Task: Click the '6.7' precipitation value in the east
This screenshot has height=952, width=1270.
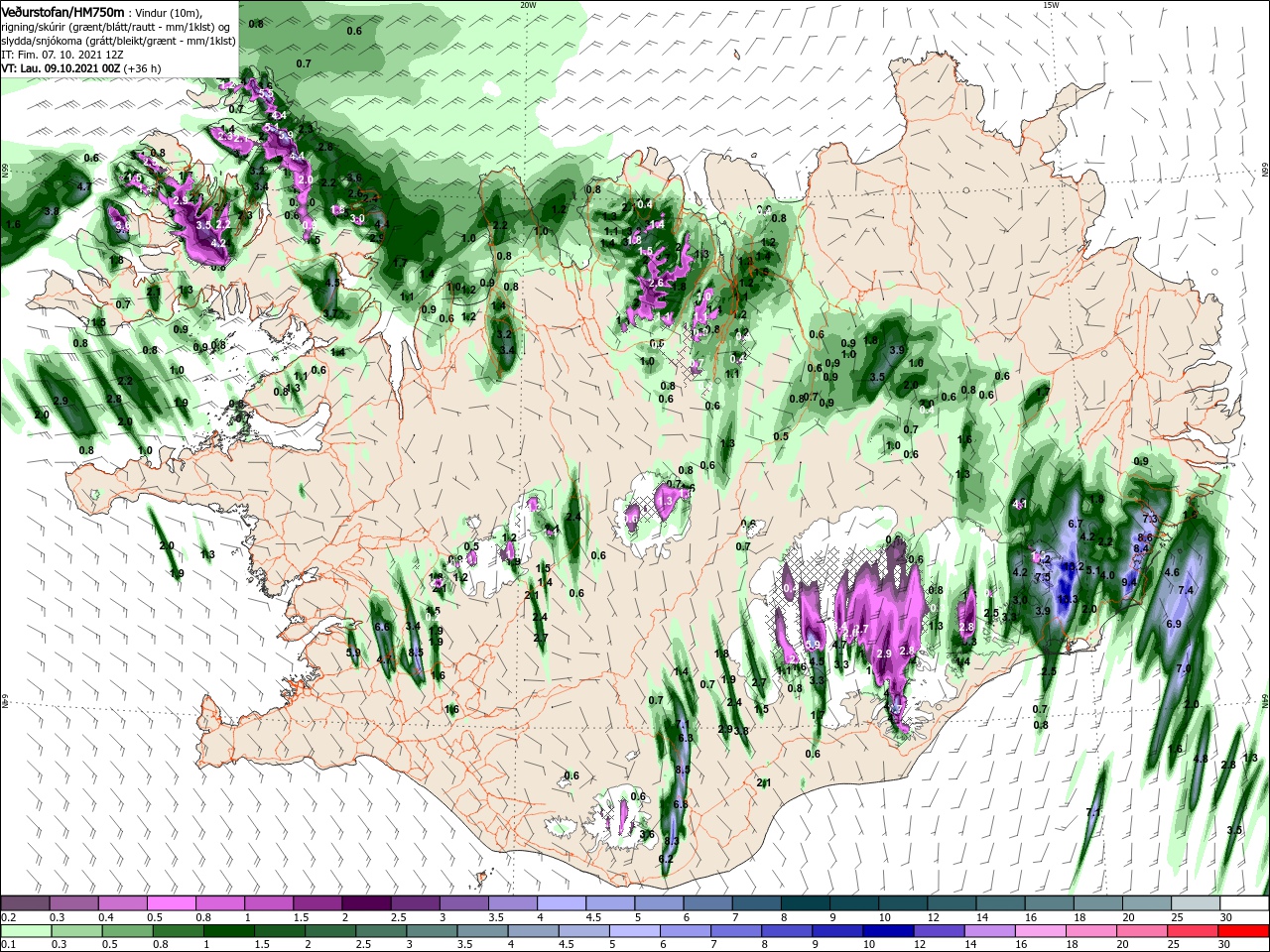Action: [1075, 524]
